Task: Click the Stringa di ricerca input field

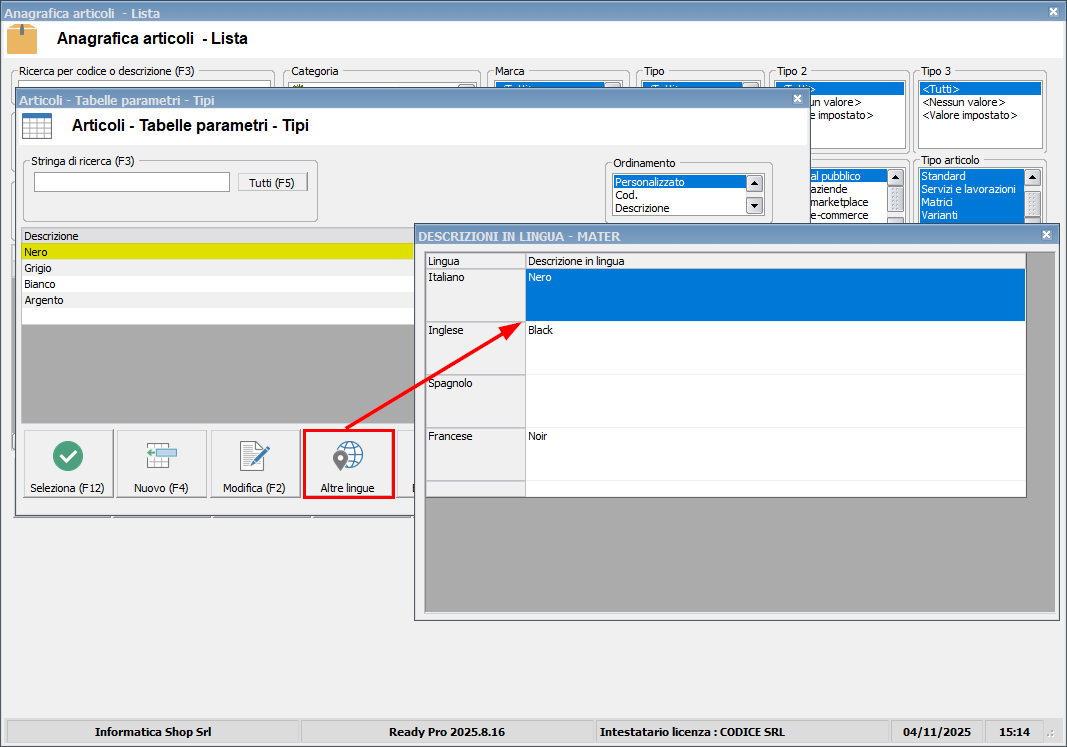Action: click(131, 182)
